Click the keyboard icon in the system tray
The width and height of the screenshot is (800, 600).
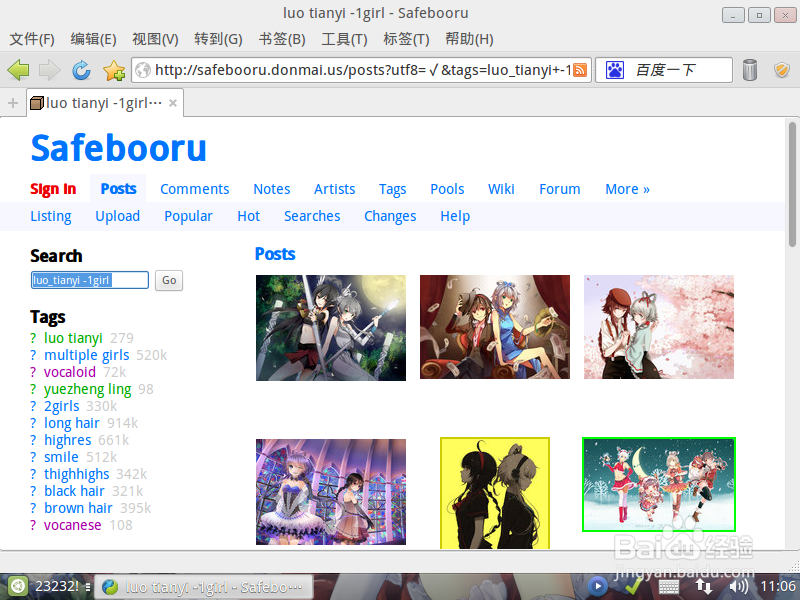[x=668, y=587]
